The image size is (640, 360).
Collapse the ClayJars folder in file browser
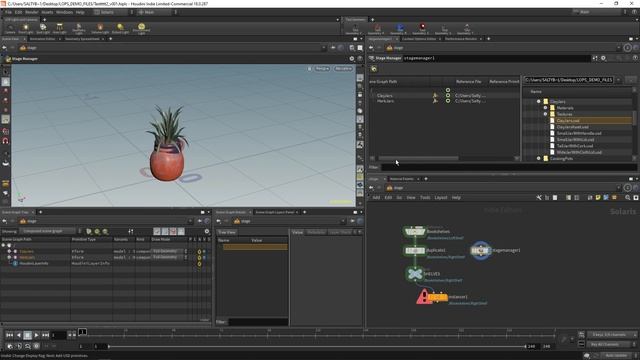(538, 101)
